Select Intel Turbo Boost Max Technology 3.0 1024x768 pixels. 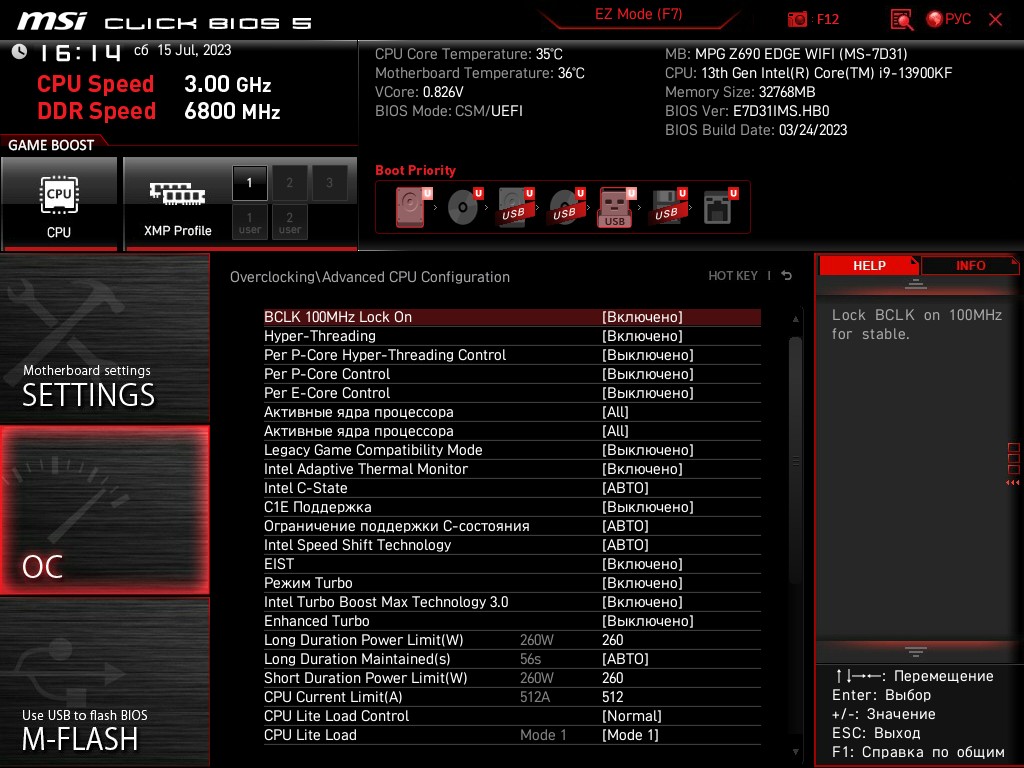pos(512,601)
